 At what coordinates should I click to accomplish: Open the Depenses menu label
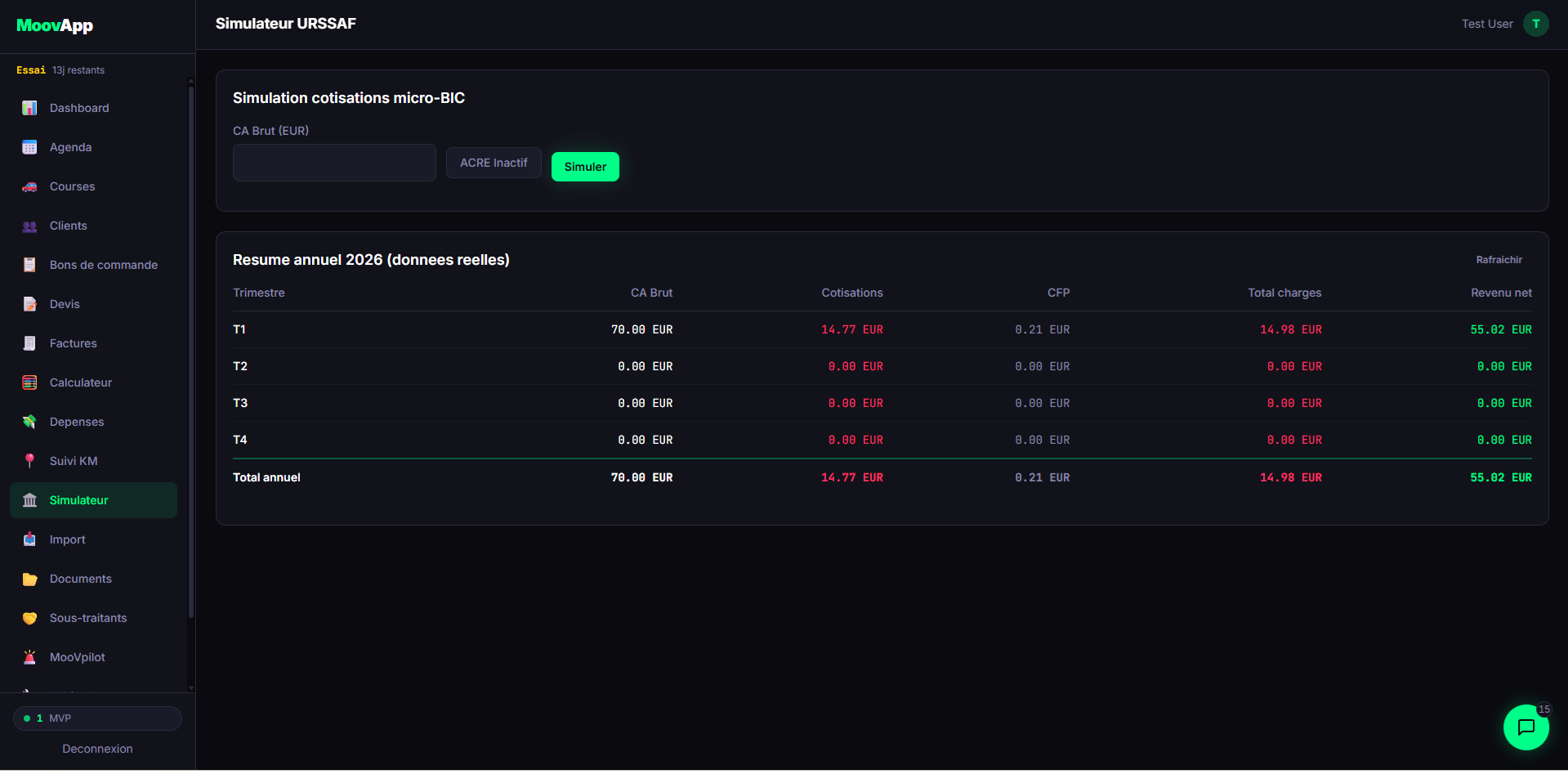click(77, 422)
